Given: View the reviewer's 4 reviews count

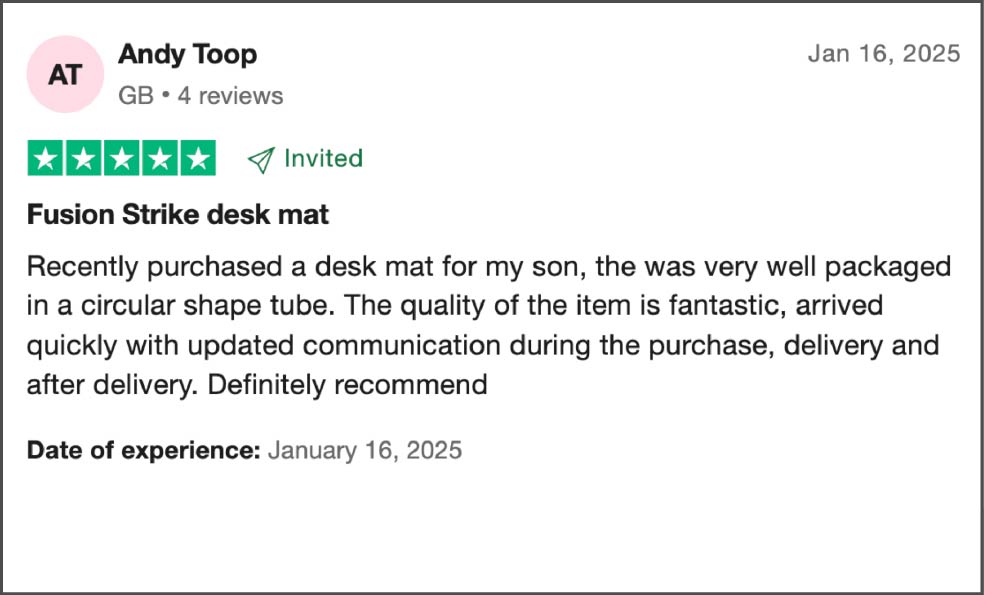Looking at the screenshot, I should [230, 96].
